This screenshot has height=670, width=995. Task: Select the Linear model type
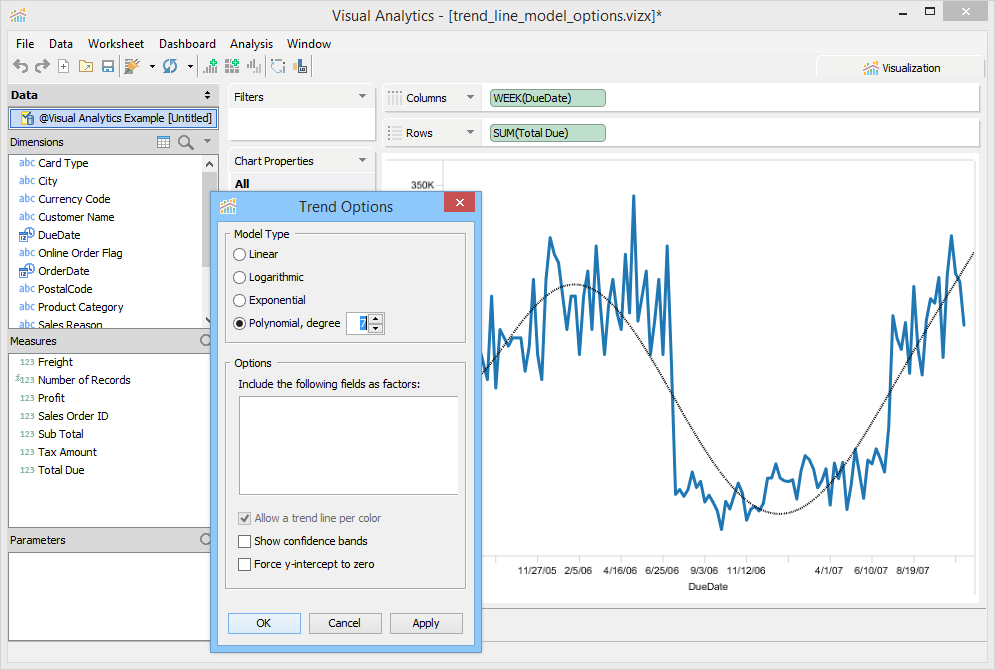click(x=239, y=254)
